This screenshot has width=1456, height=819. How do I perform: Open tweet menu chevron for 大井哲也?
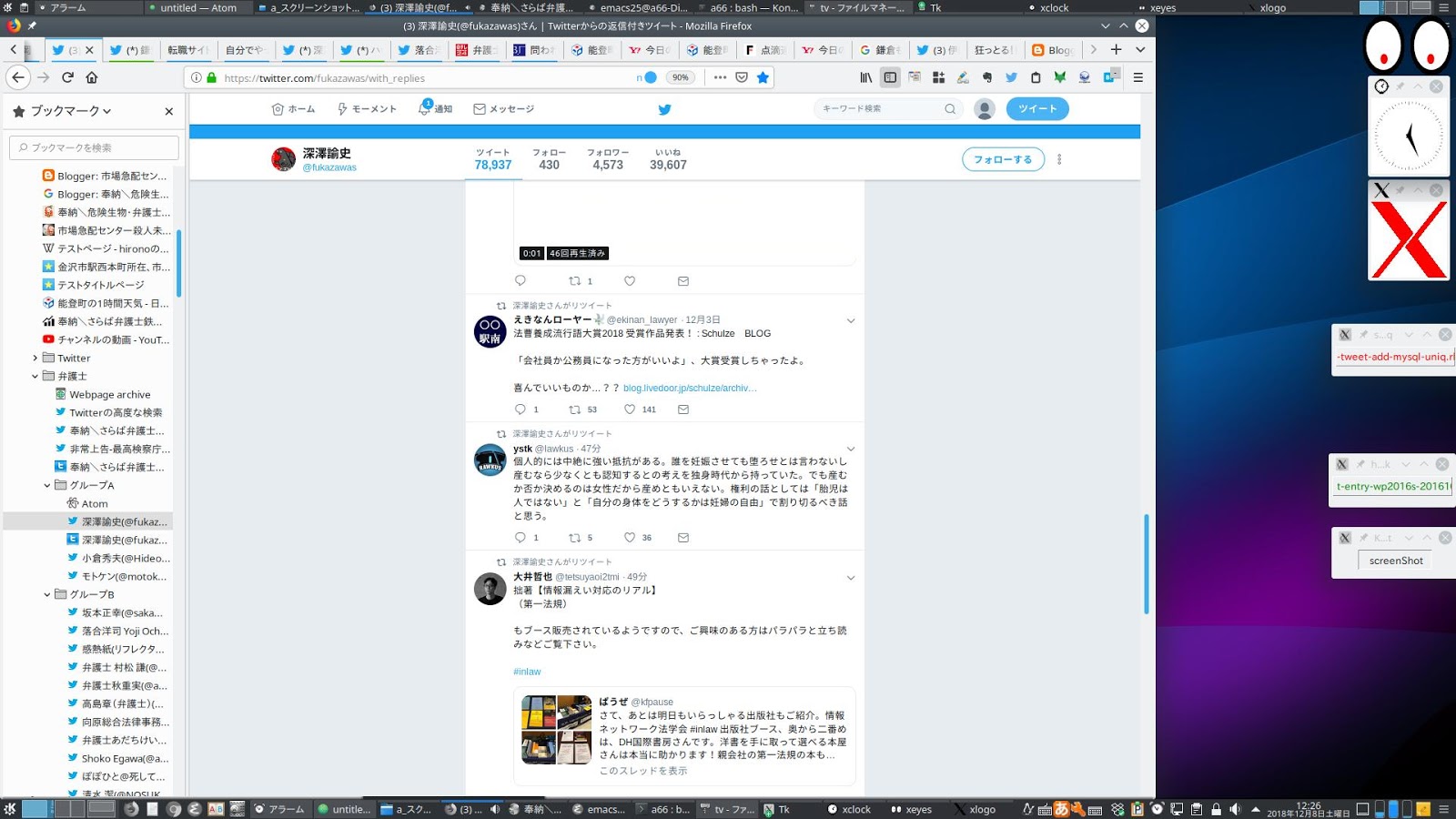click(851, 578)
